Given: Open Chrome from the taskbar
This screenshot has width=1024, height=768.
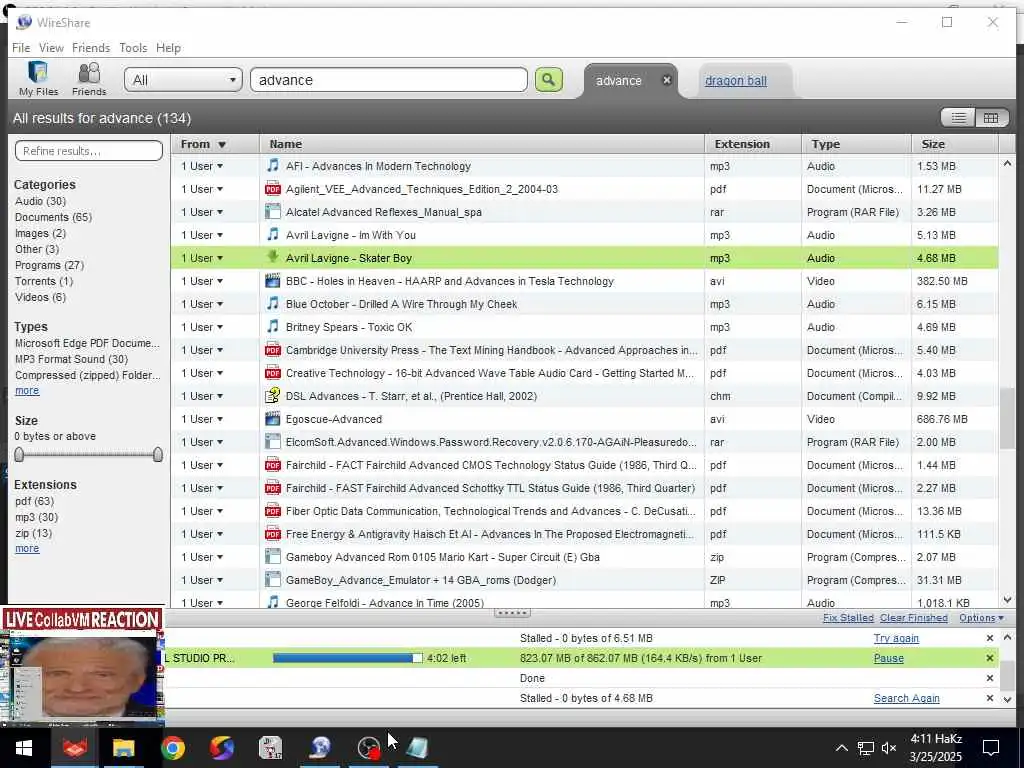Looking at the screenshot, I should click(x=172, y=748).
